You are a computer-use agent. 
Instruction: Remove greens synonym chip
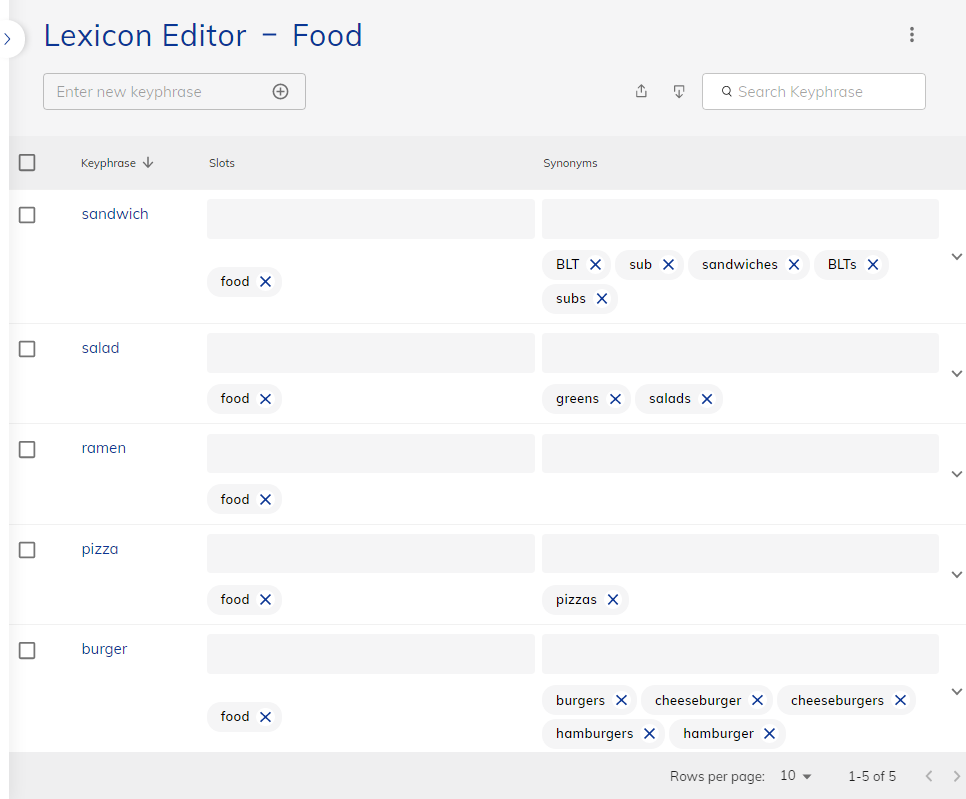[615, 399]
